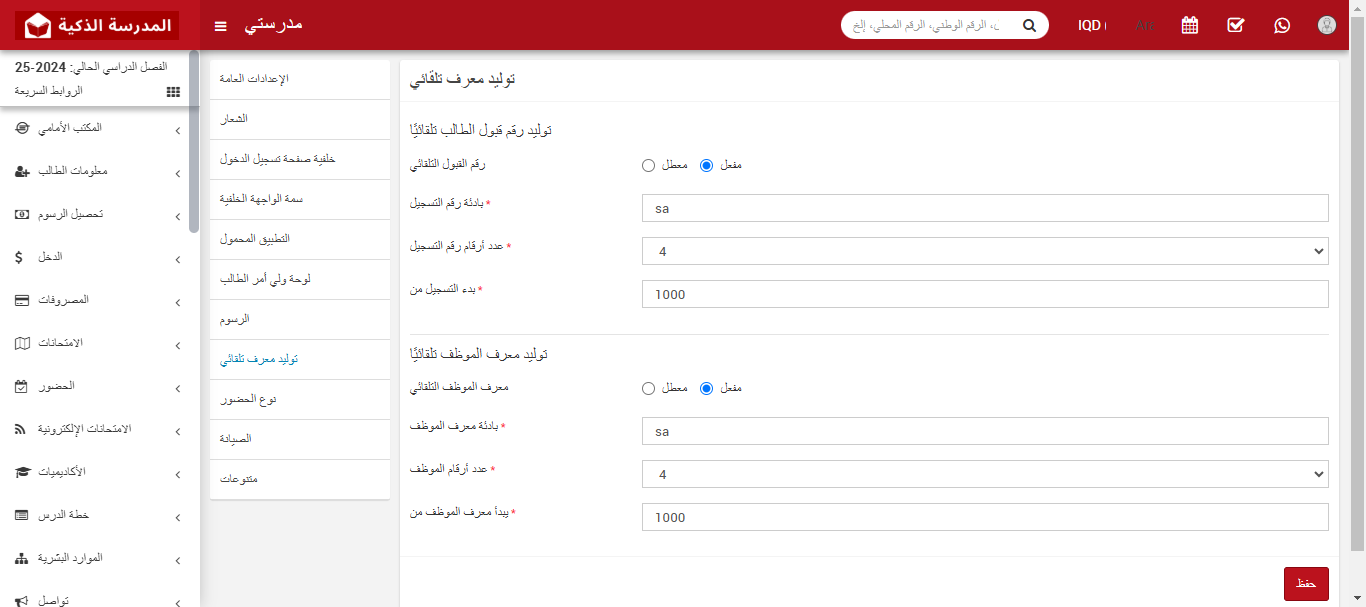
Task: Open the calendar icon in the top bar
Action: tap(1189, 25)
